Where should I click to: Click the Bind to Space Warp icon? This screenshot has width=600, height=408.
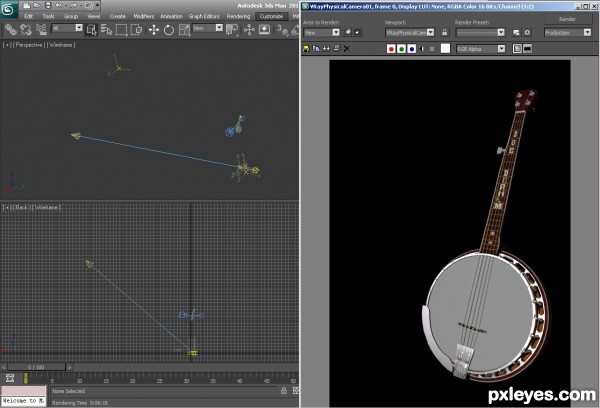click(x=41, y=29)
